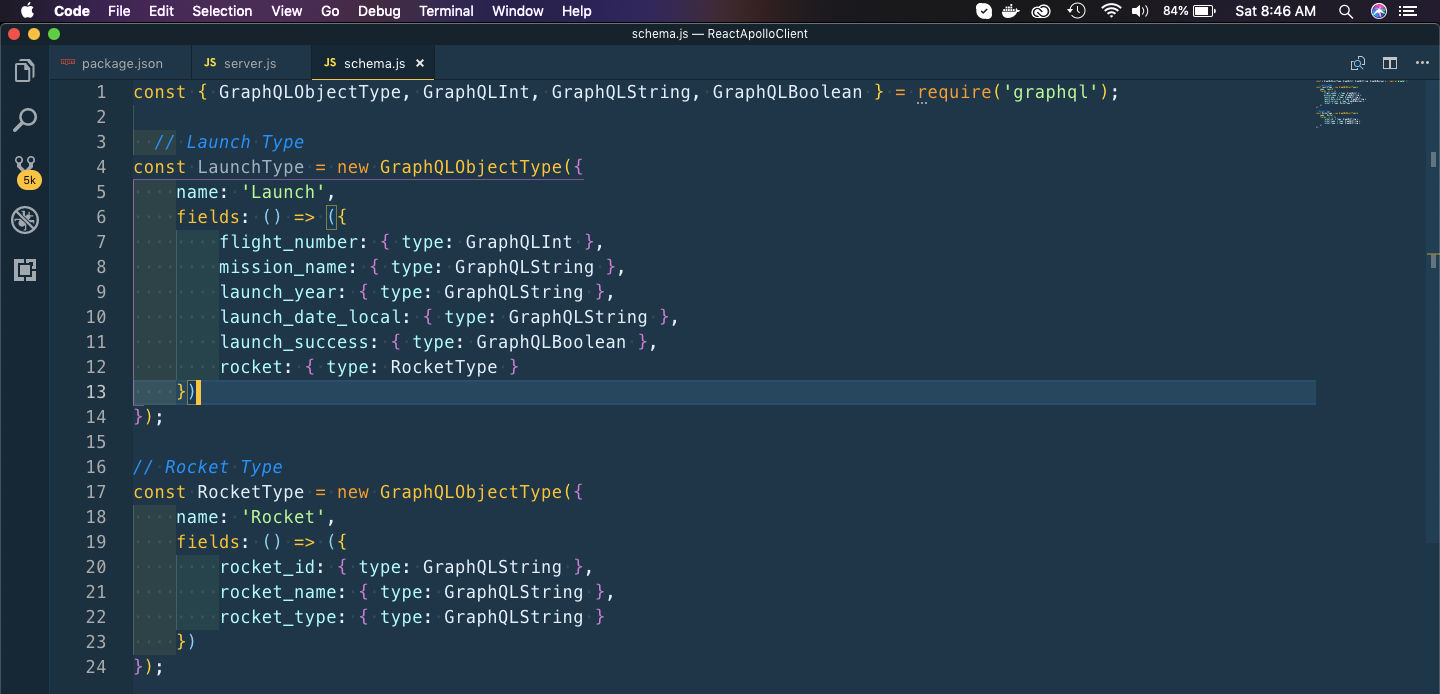Click 'RocketType' on the rocket field line
This screenshot has width=1440, height=694.
444,367
